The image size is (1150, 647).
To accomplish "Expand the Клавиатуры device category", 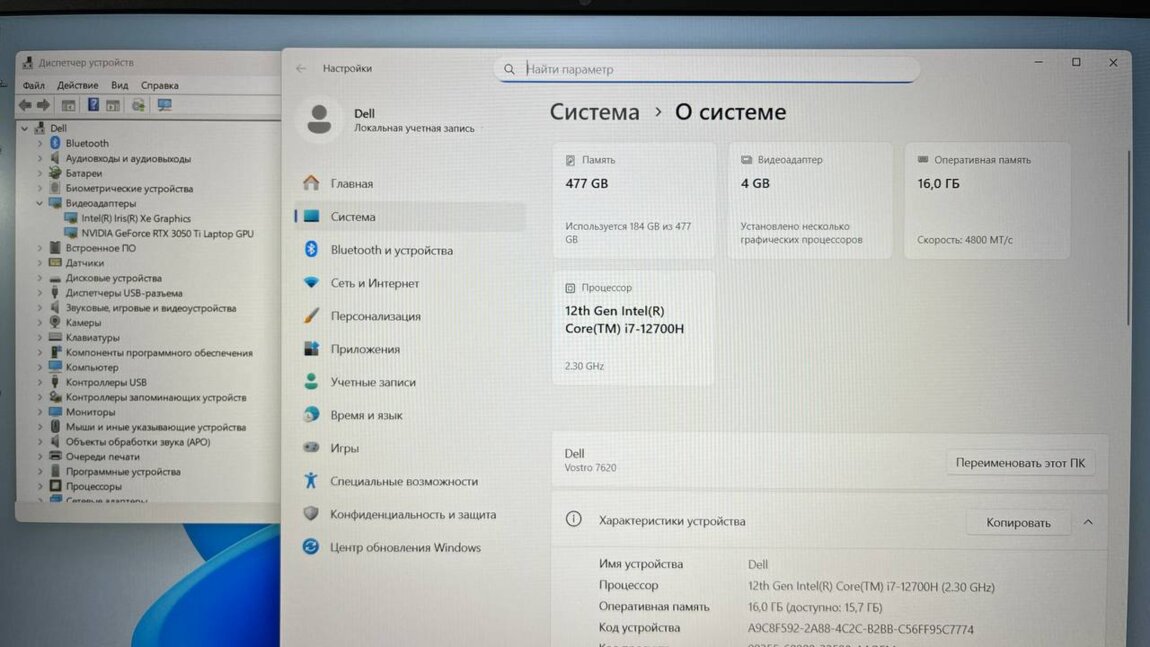I will click(40, 338).
